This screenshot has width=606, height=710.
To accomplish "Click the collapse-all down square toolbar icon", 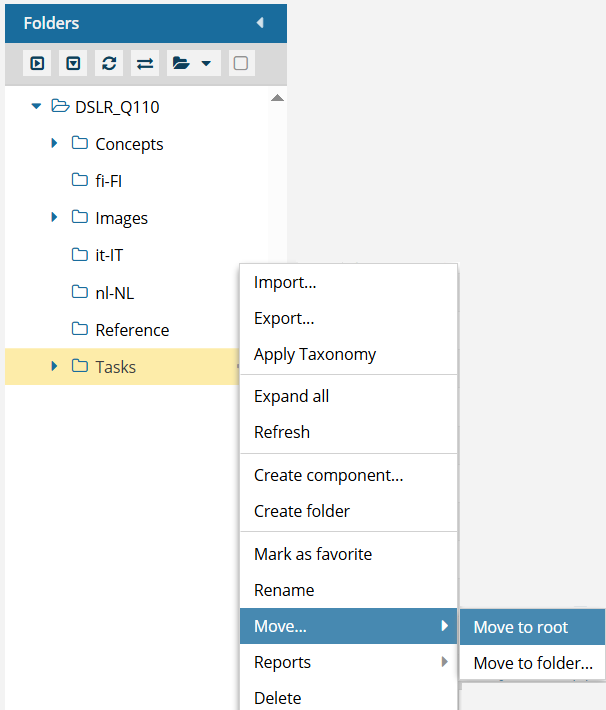I will [x=73, y=63].
